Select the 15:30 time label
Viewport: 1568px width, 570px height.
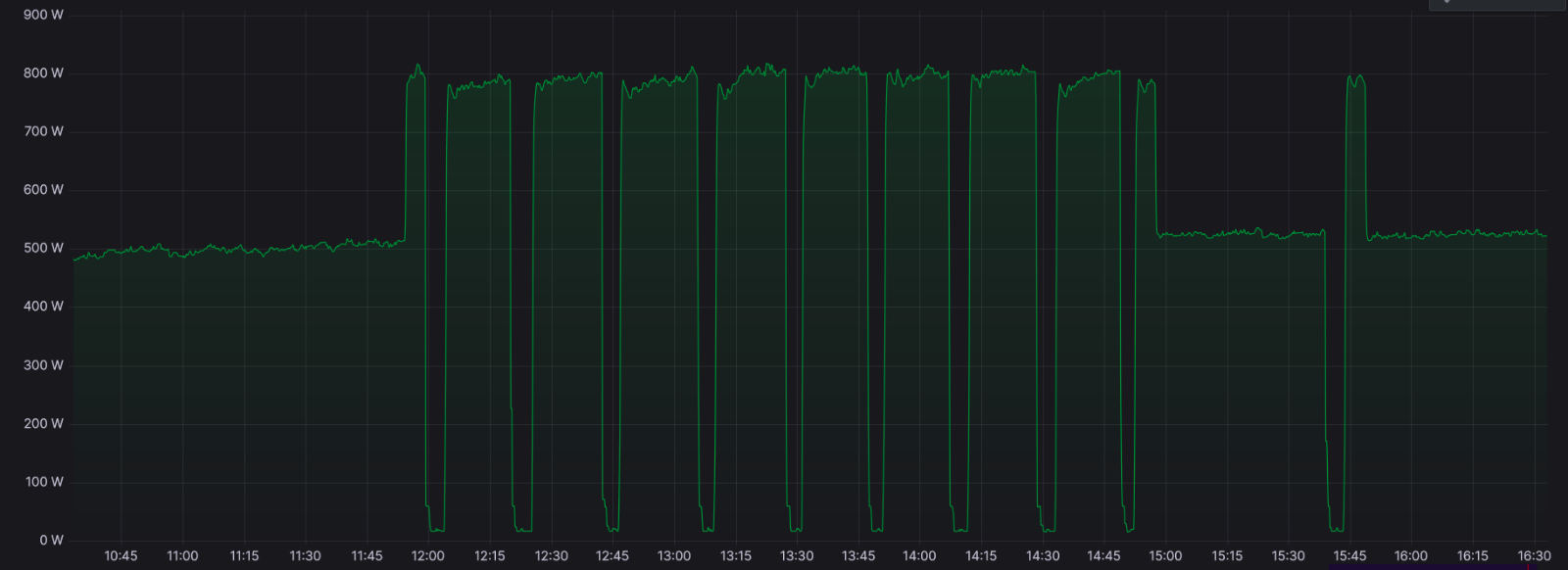pyautogui.click(x=1288, y=556)
